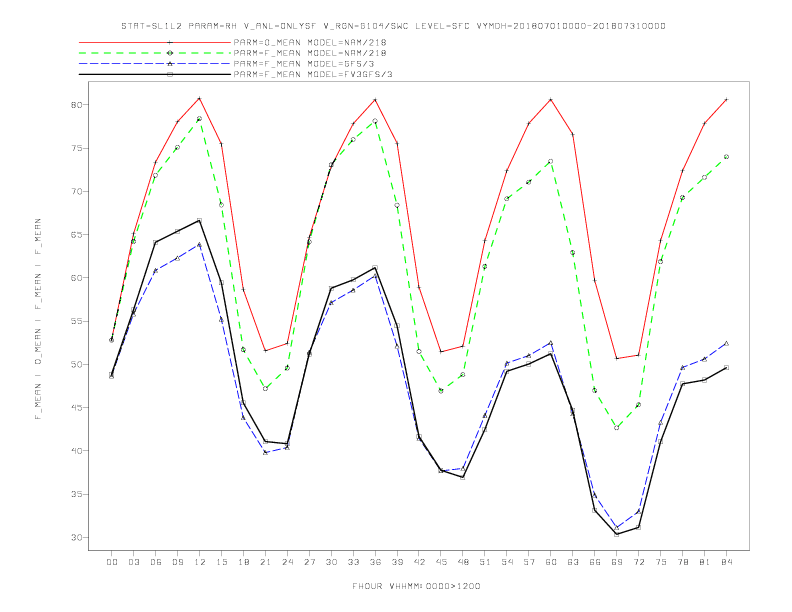Click the red solid legend line sample
This screenshot has height=612, width=792.
(x=155, y=42)
